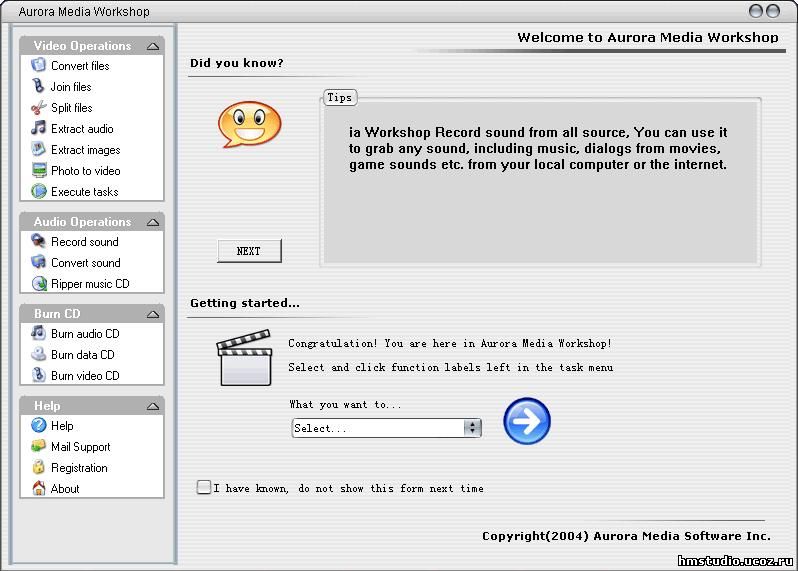
Task: Click the Convert sound icon
Action: [39, 262]
